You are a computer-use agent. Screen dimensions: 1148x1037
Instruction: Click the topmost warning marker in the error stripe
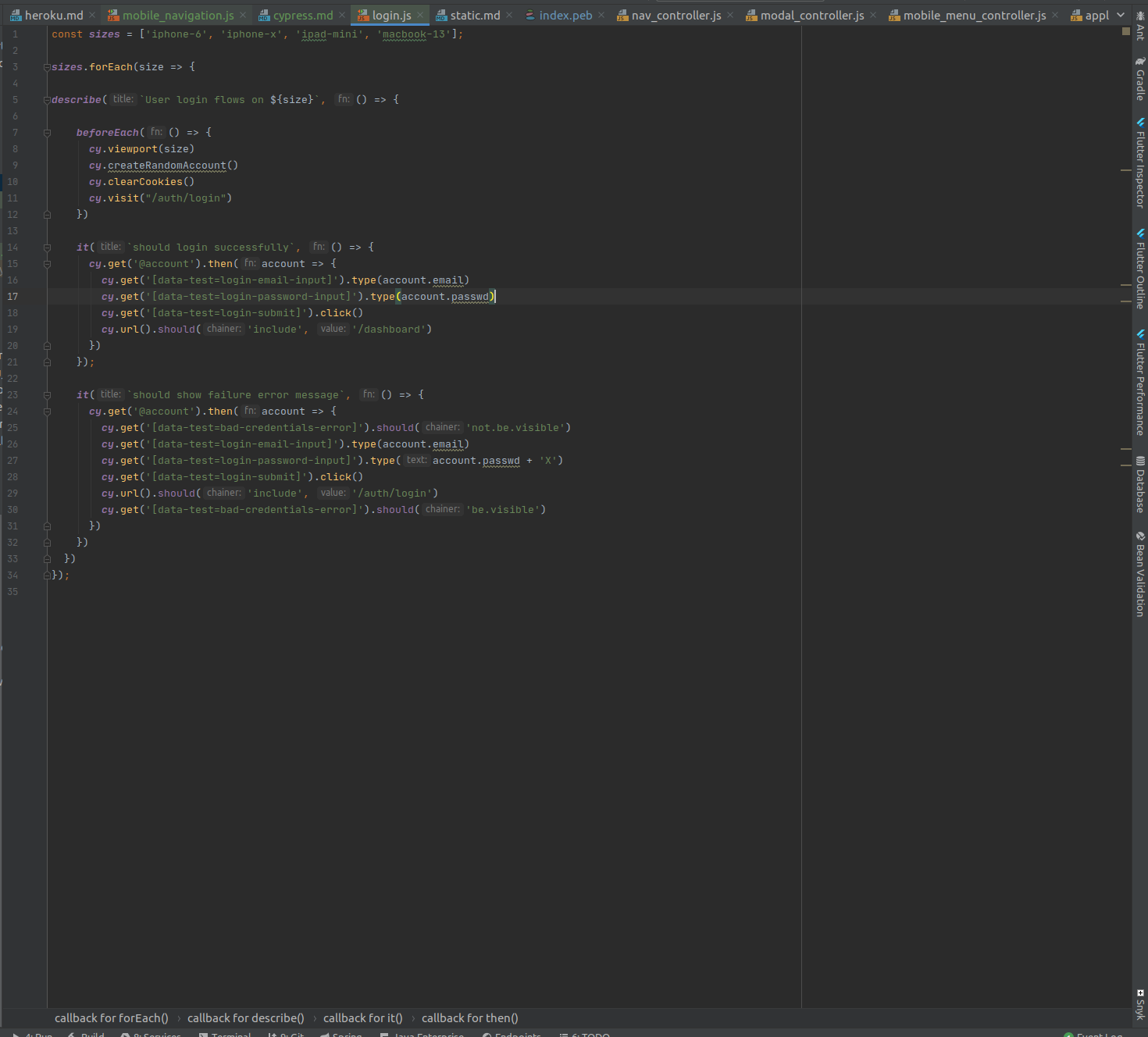[1125, 169]
